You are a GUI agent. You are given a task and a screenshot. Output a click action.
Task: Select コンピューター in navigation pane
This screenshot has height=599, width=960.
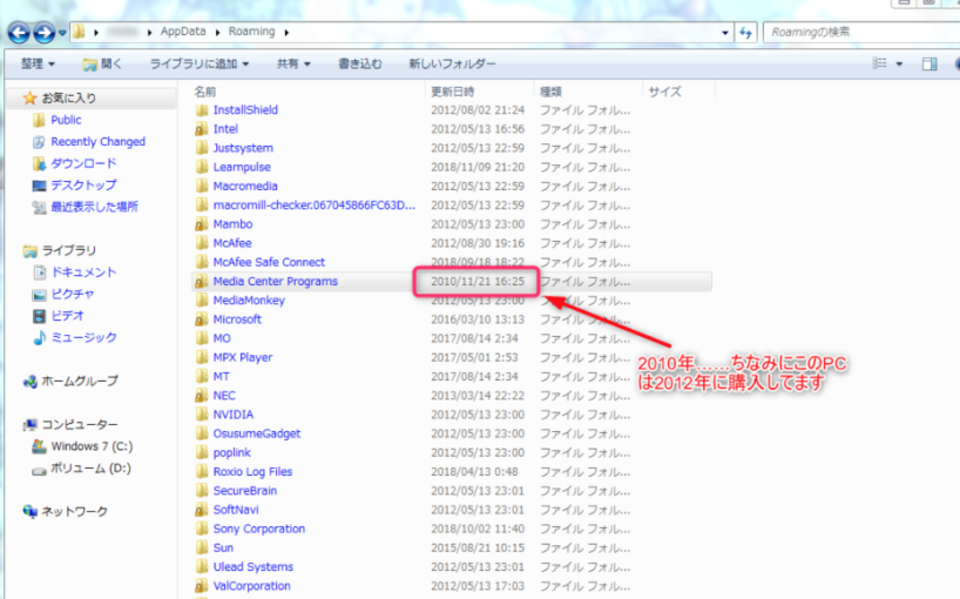click(80, 424)
